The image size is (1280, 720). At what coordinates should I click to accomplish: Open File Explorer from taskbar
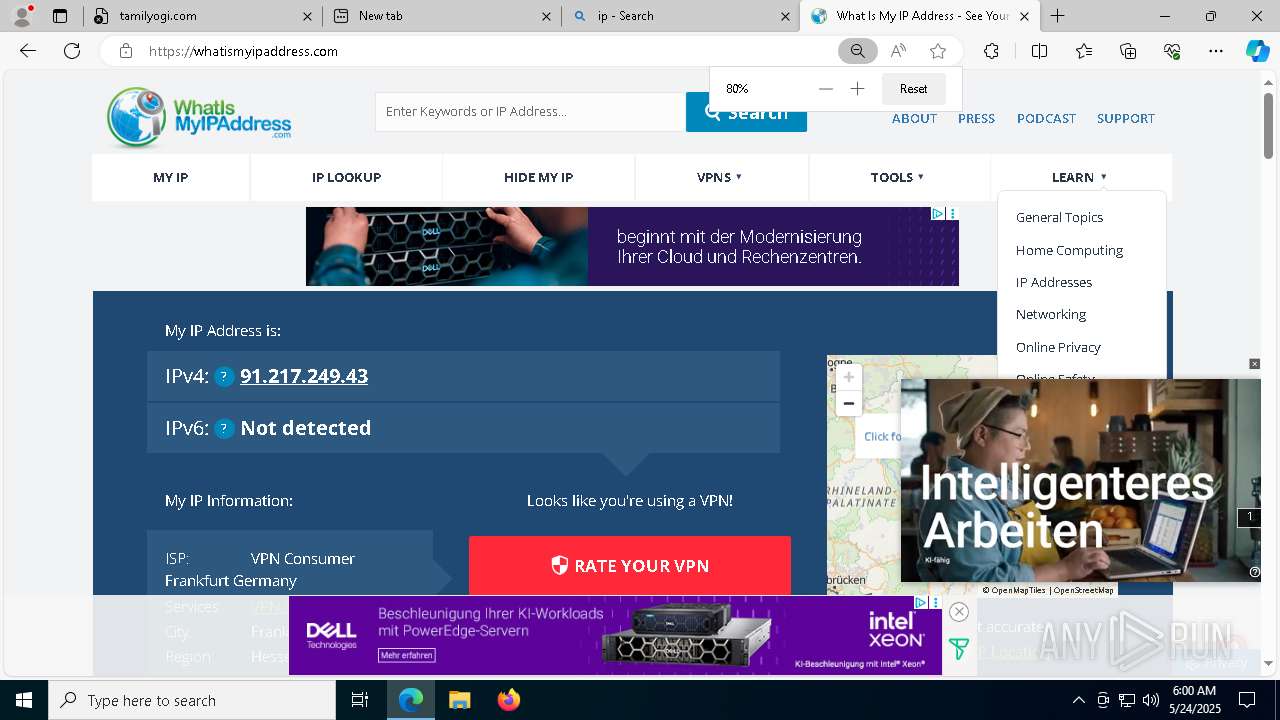(460, 700)
